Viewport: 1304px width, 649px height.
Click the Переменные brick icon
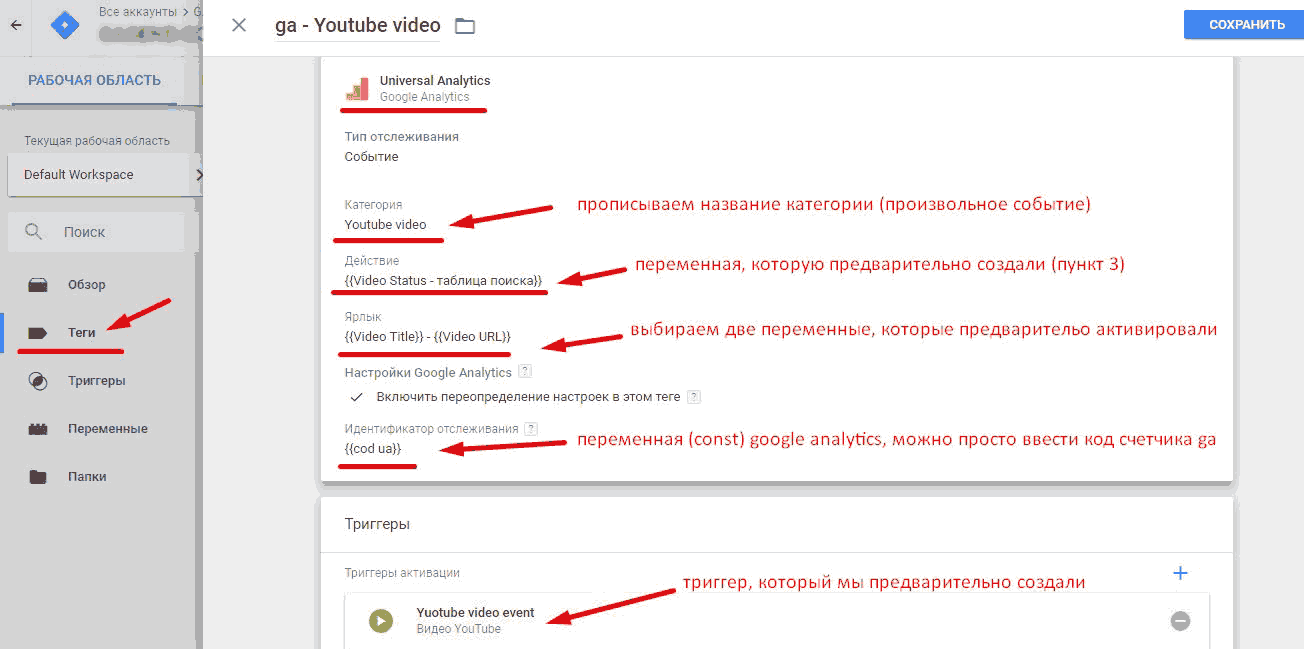(38, 429)
